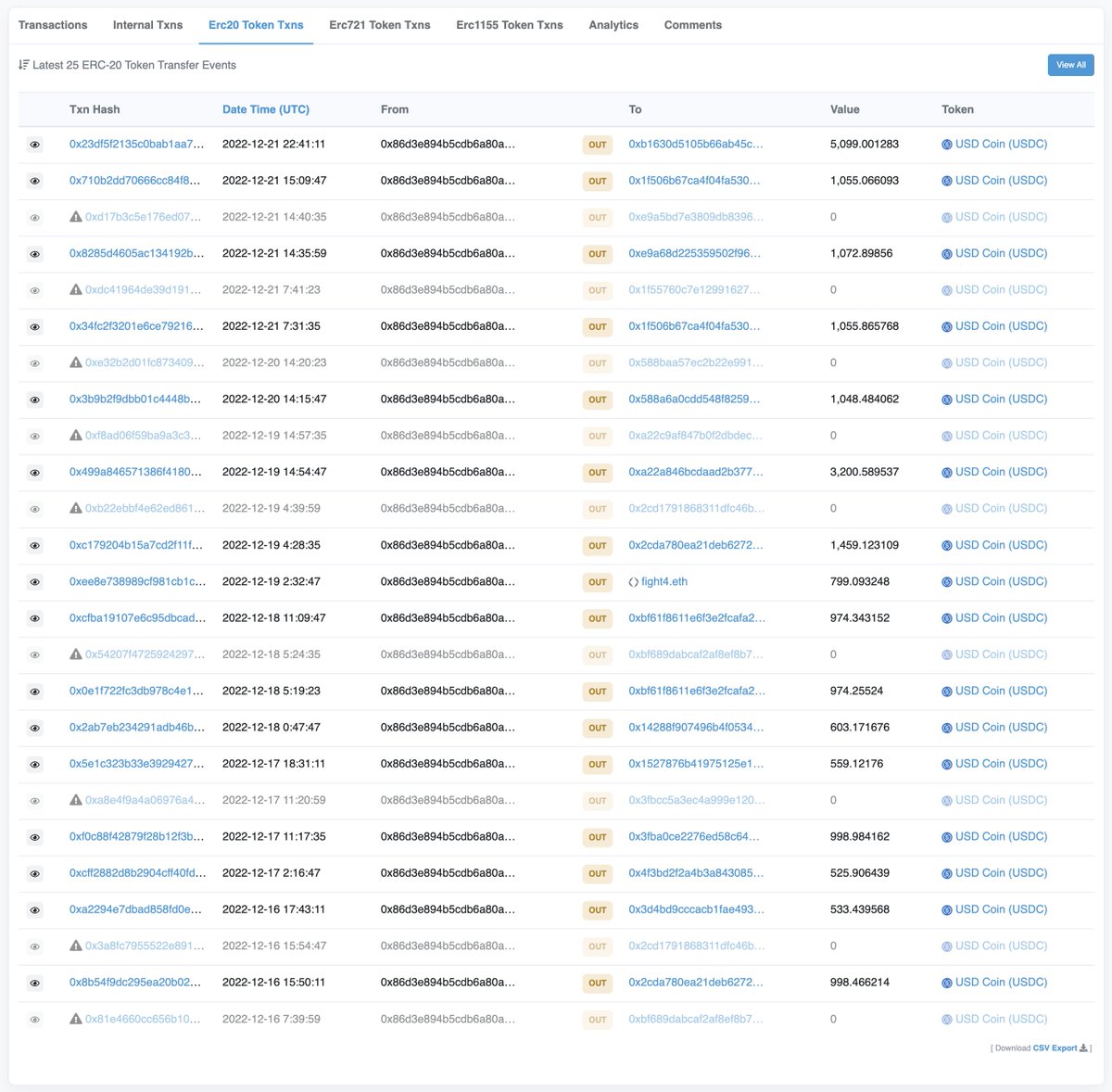Toggle eye icon for 0x23df5f2135c0bab1aa7 row

pos(34,145)
